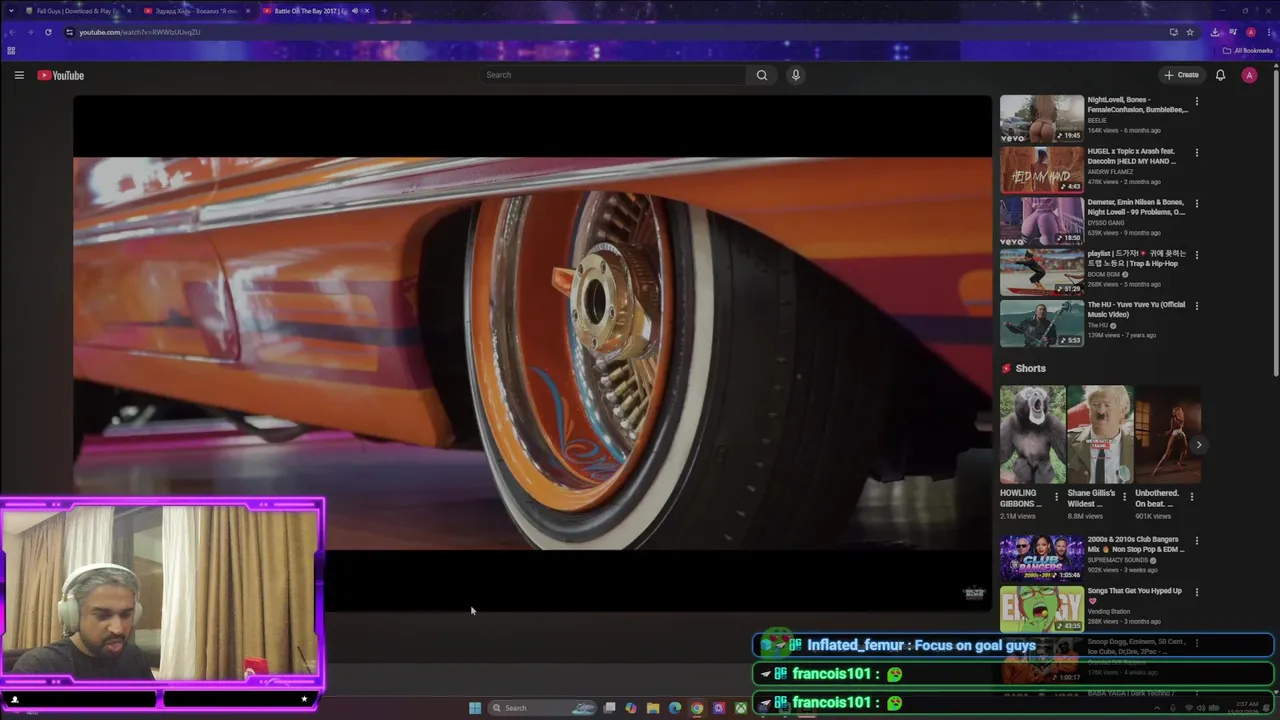This screenshot has width=1280, height=720.
Task: Open Songs That Get You Hyped Up video
Action: [1042, 609]
